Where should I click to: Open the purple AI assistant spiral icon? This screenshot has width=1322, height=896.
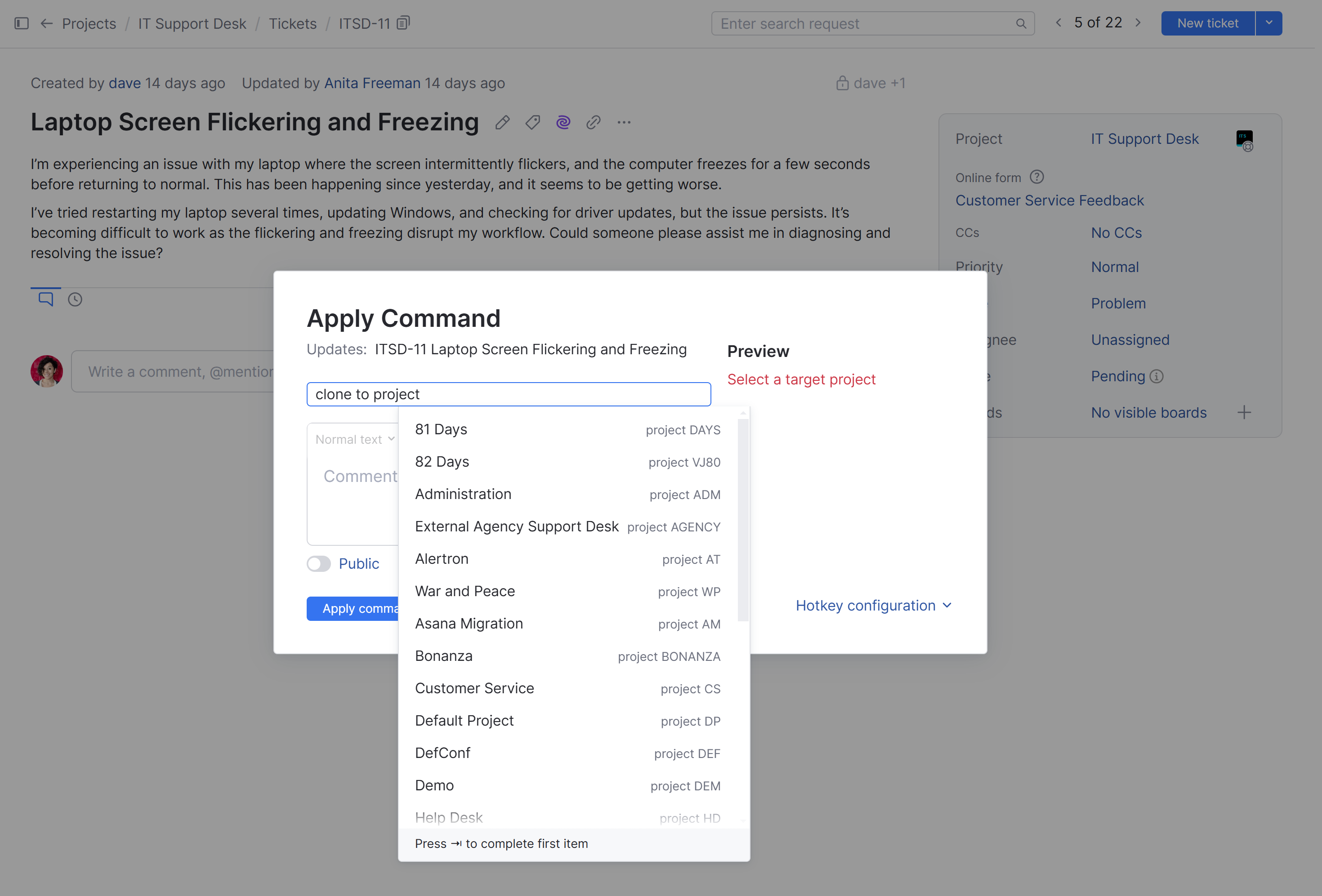(x=563, y=122)
